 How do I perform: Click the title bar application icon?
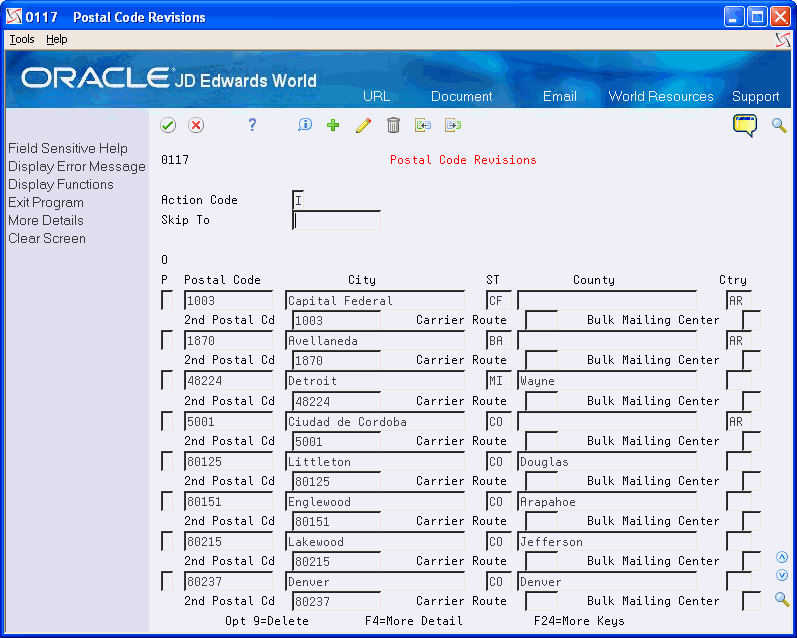coord(14,17)
